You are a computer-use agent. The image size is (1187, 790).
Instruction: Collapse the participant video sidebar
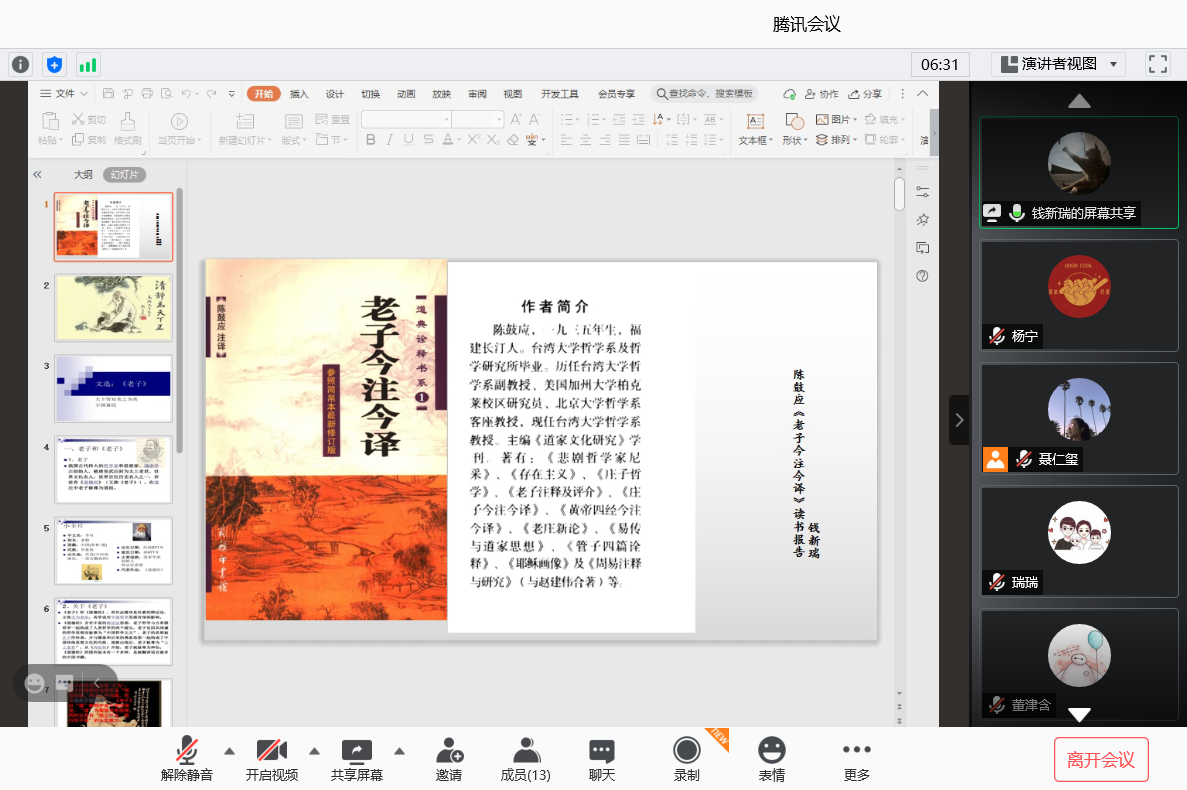tap(959, 420)
